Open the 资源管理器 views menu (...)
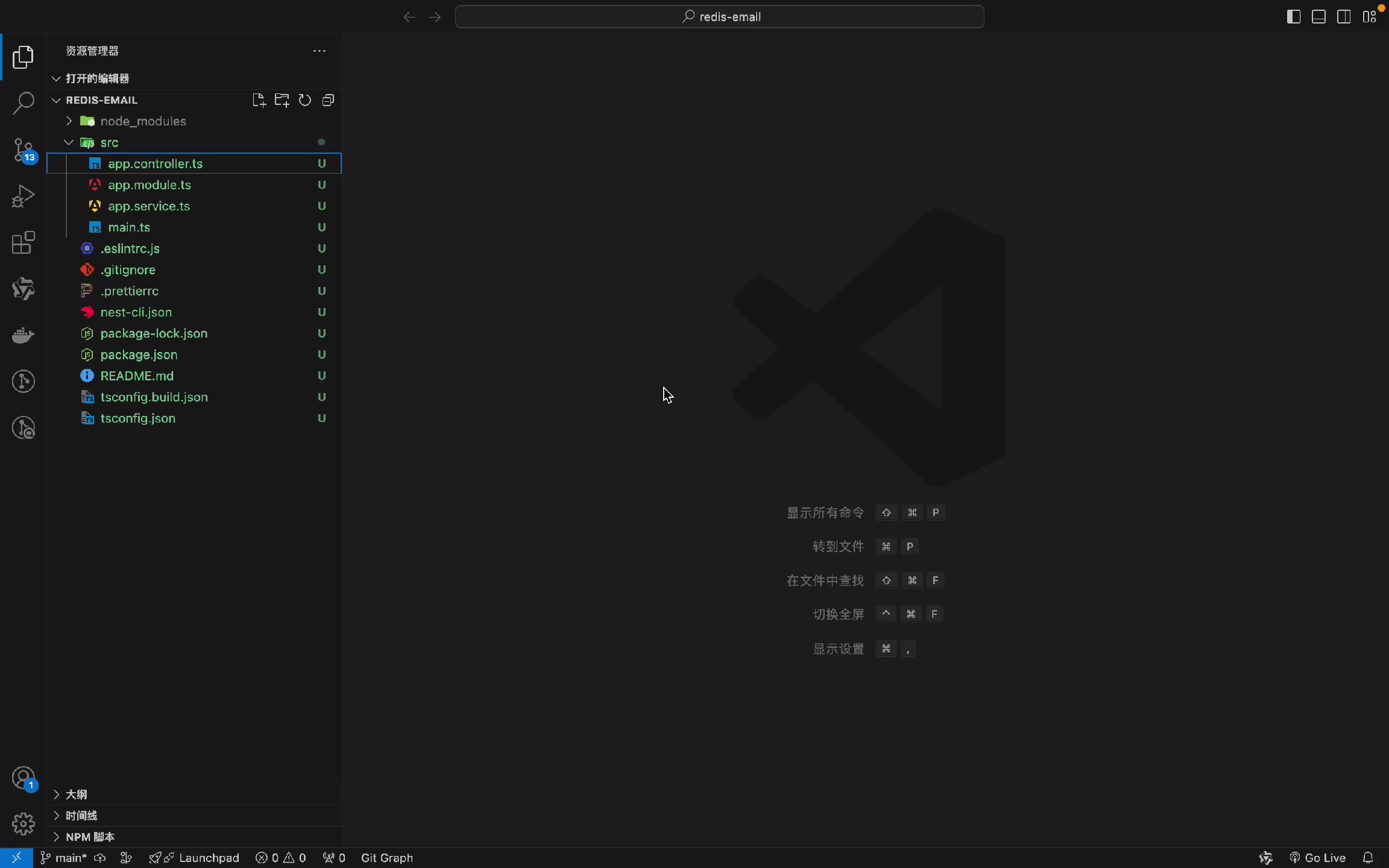The width and height of the screenshot is (1389, 868). tap(319, 51)
